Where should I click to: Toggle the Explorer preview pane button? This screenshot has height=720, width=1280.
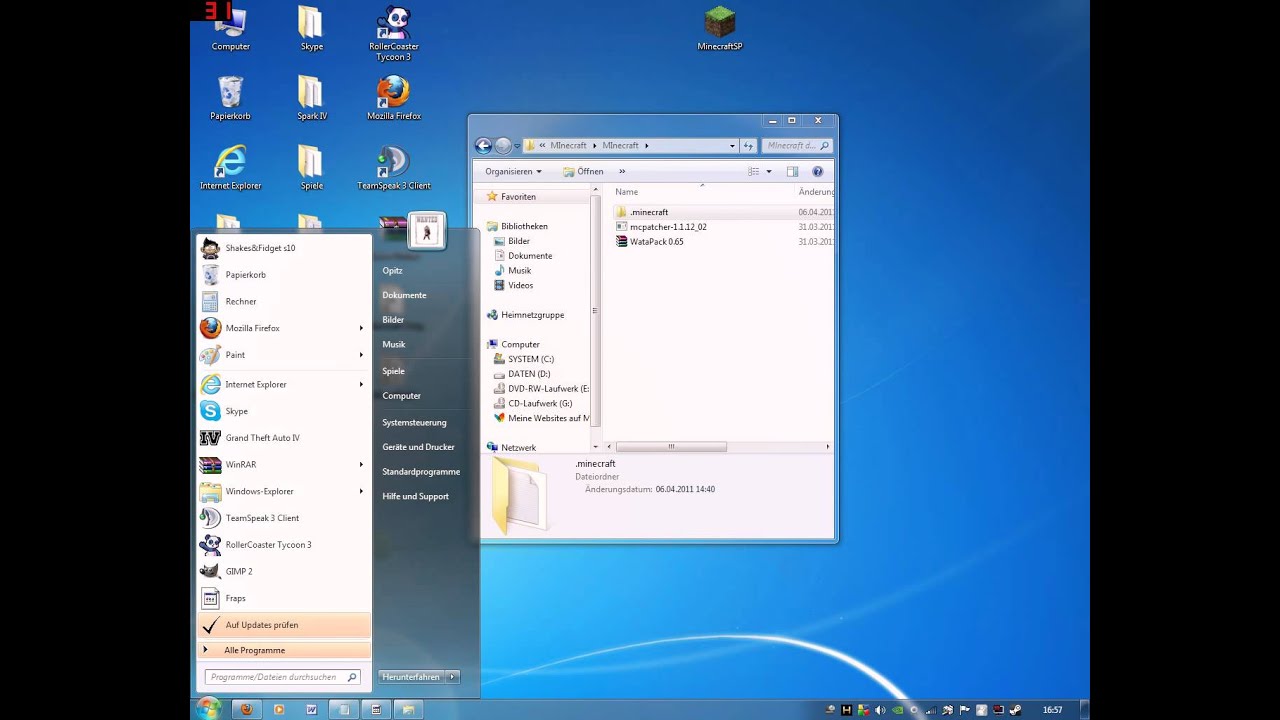[792, 172]
